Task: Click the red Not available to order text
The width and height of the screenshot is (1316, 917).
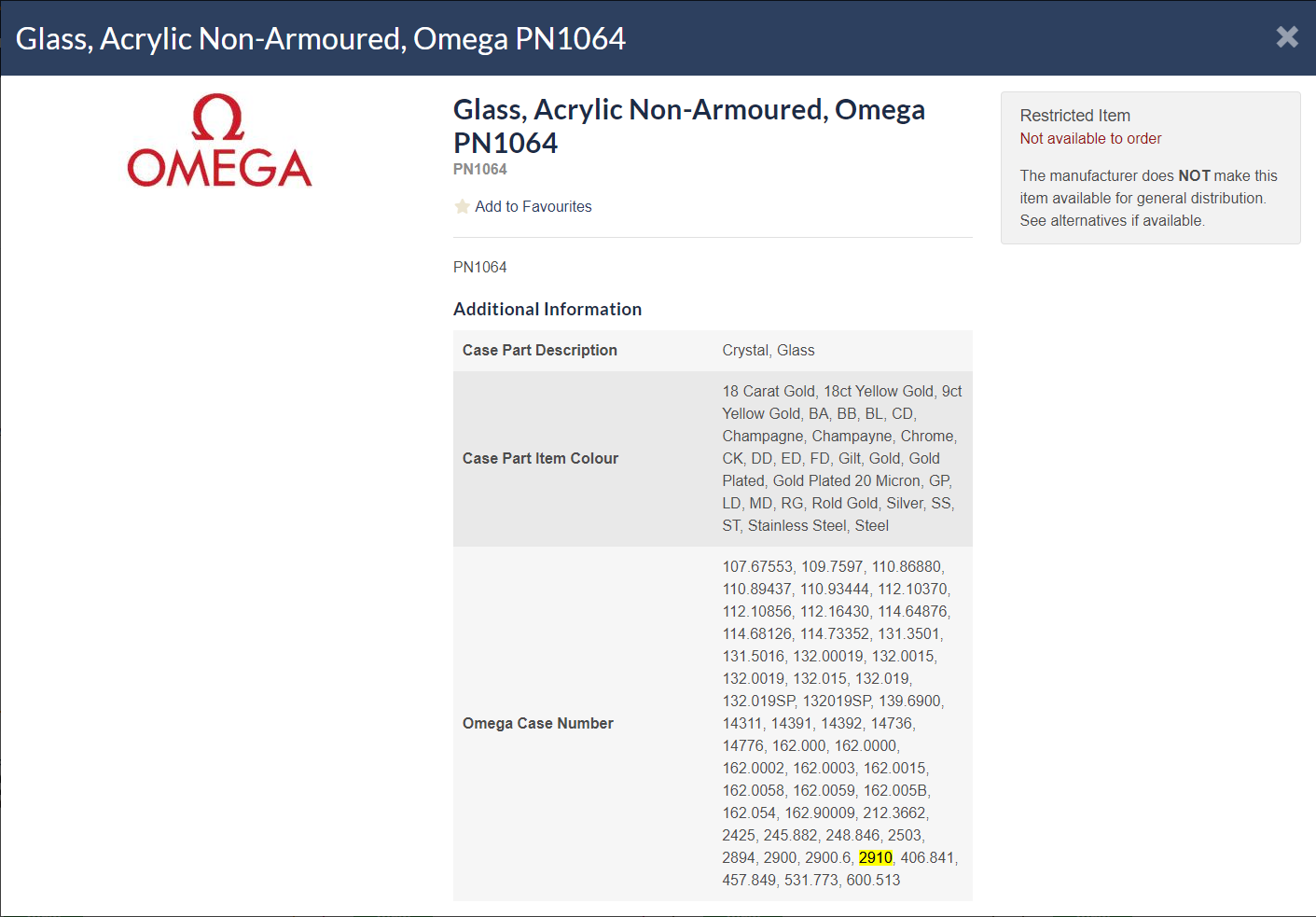Action: click(1090, 138)
